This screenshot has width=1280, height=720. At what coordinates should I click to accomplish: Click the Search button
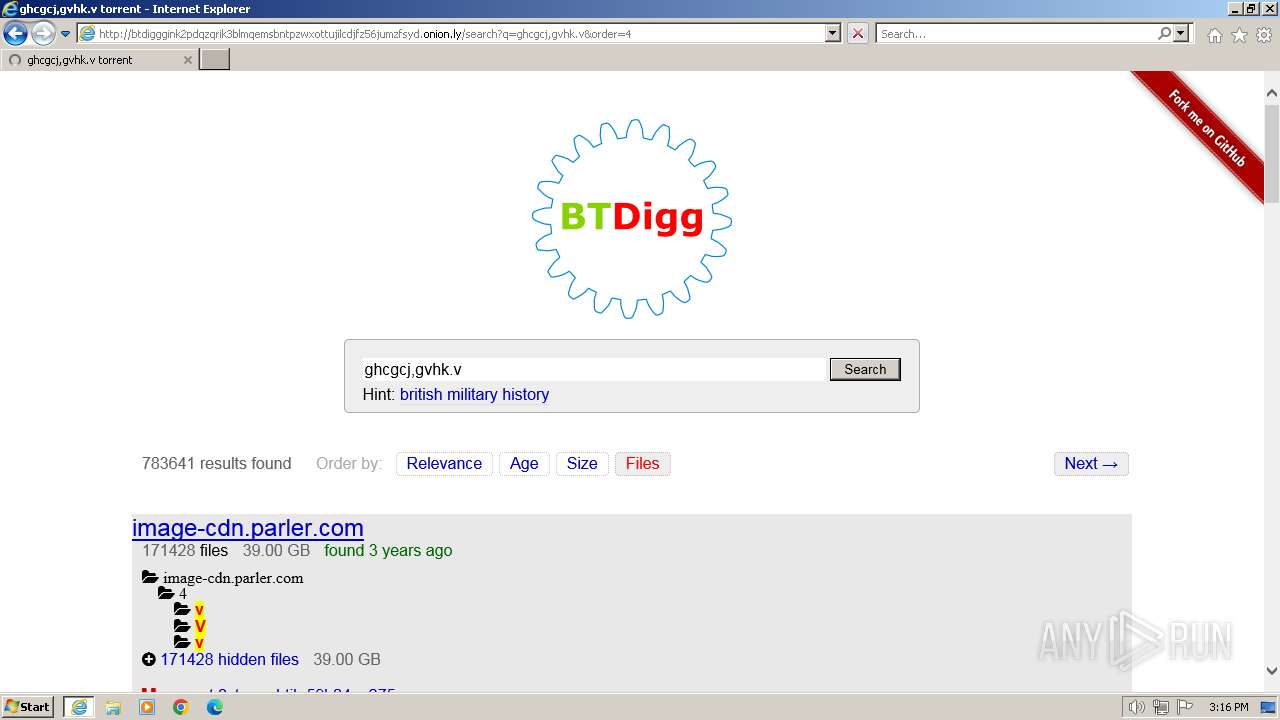(x=865, y=369)
